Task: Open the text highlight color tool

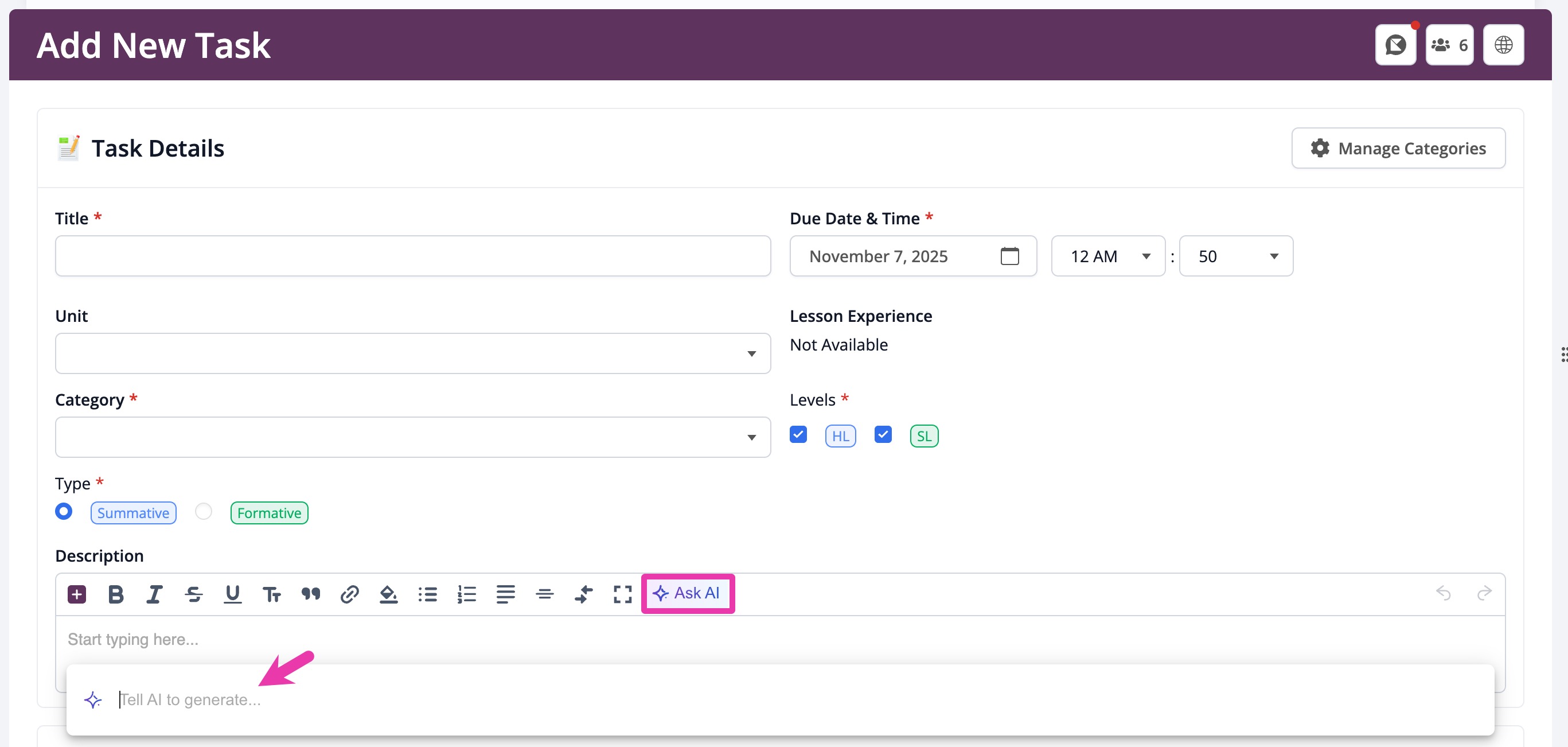Action: [388, 594]
